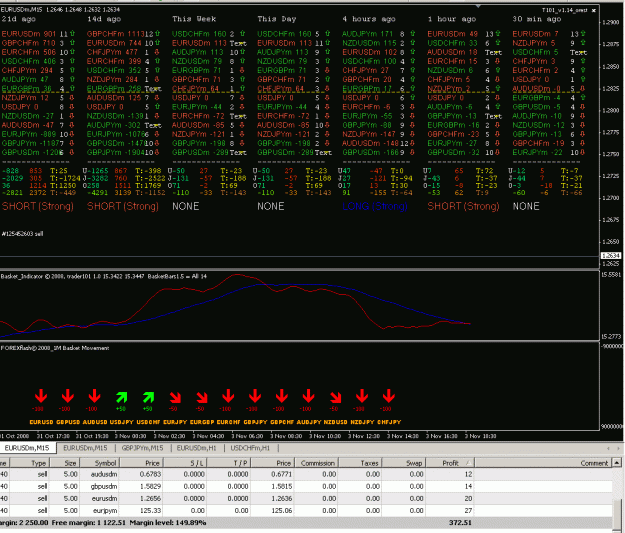
Task: Click the red down arrow above AUDUSD
Action: pos(94,396)
